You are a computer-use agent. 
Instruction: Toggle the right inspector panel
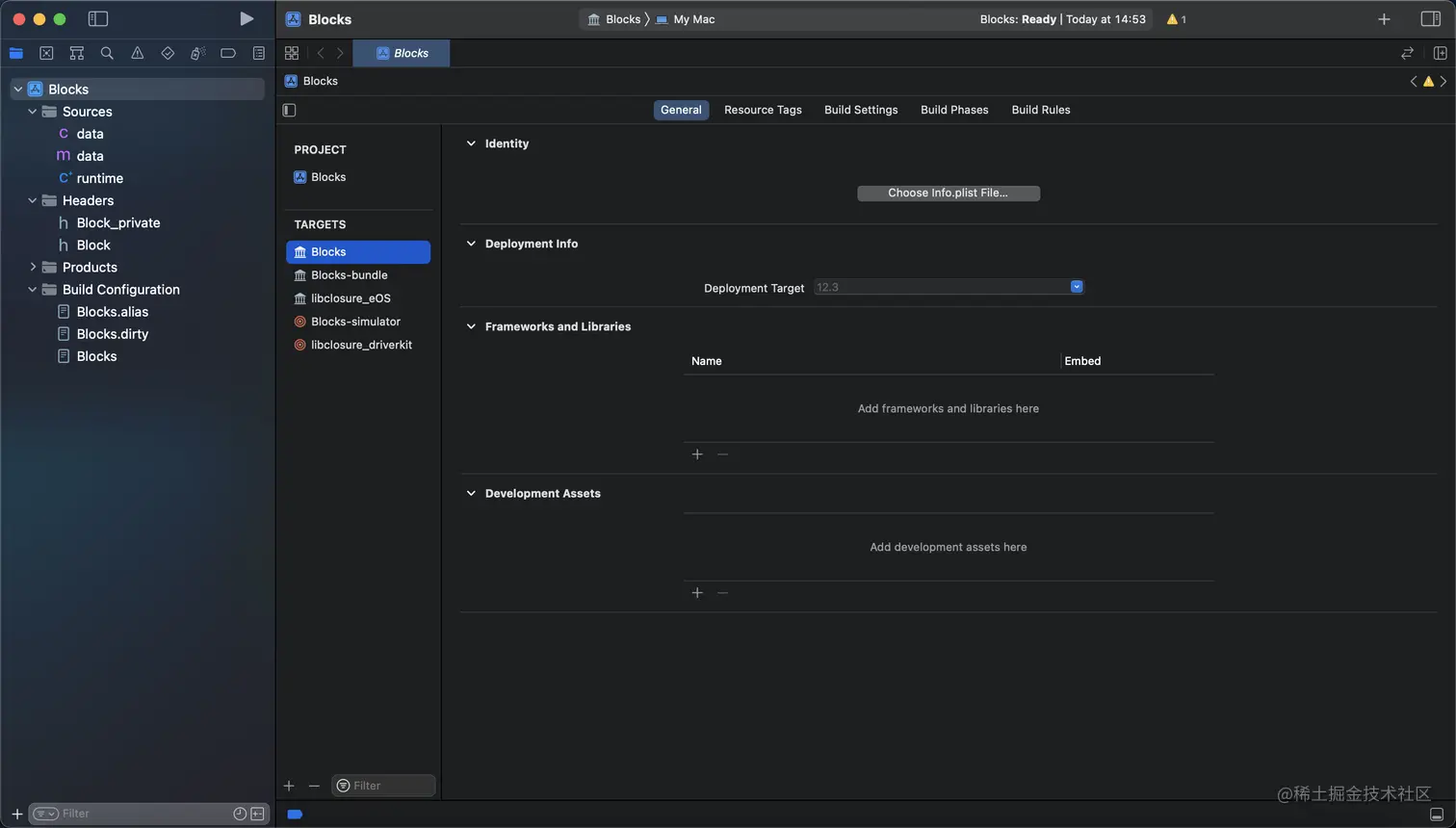1431,19
